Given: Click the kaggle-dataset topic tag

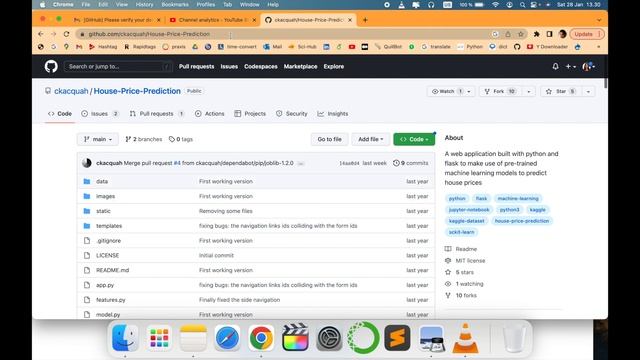Looking at the screenshot, I should tap(467, 221).
